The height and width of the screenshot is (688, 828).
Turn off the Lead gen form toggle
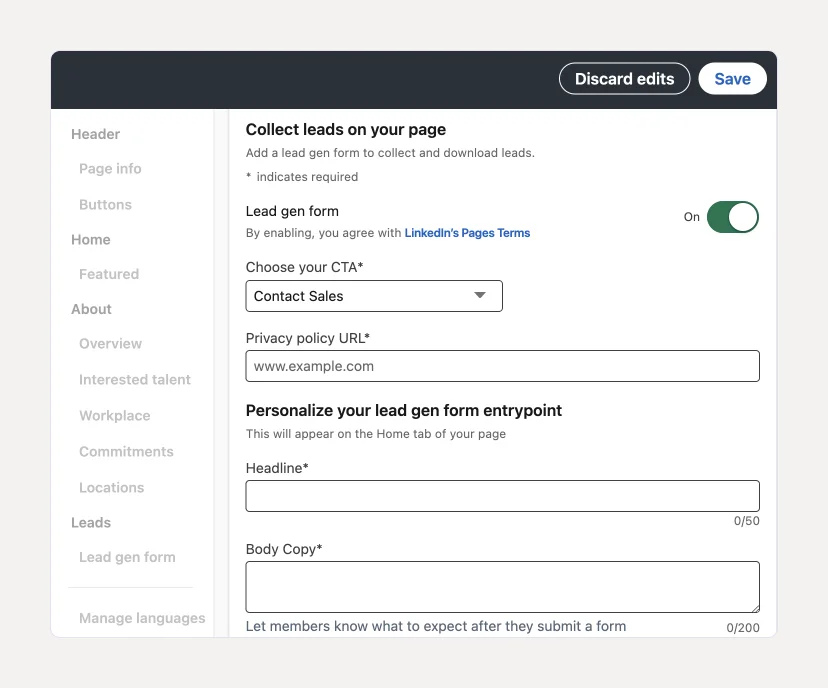coord(732,217)
